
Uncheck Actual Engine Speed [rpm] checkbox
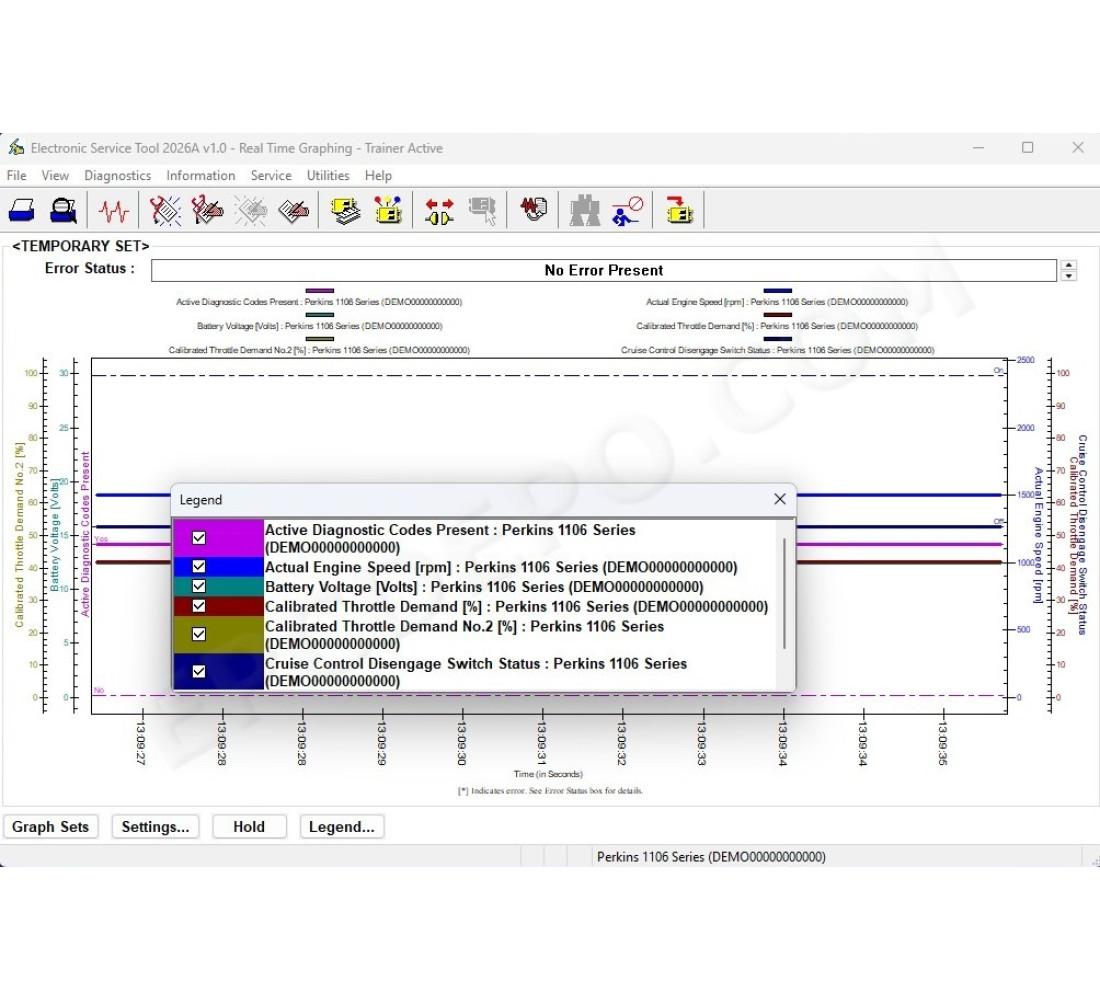pyautogui.click(x=199, y=566)
